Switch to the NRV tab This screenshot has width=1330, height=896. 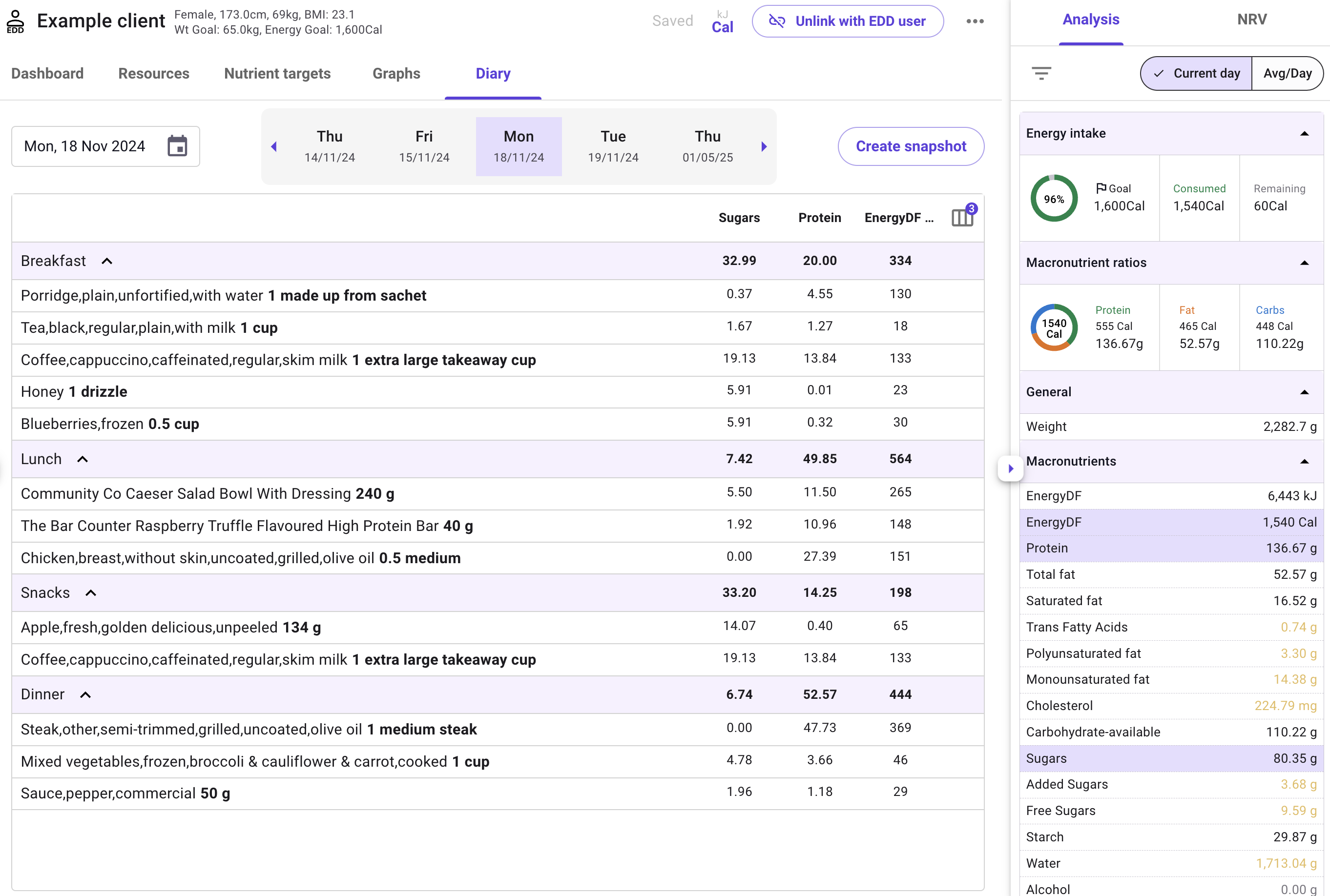[1252, 20]
